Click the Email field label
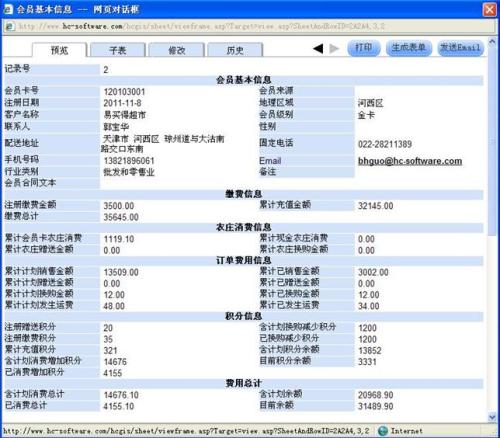This screenshot has width=500, height=438. point(270,161)
